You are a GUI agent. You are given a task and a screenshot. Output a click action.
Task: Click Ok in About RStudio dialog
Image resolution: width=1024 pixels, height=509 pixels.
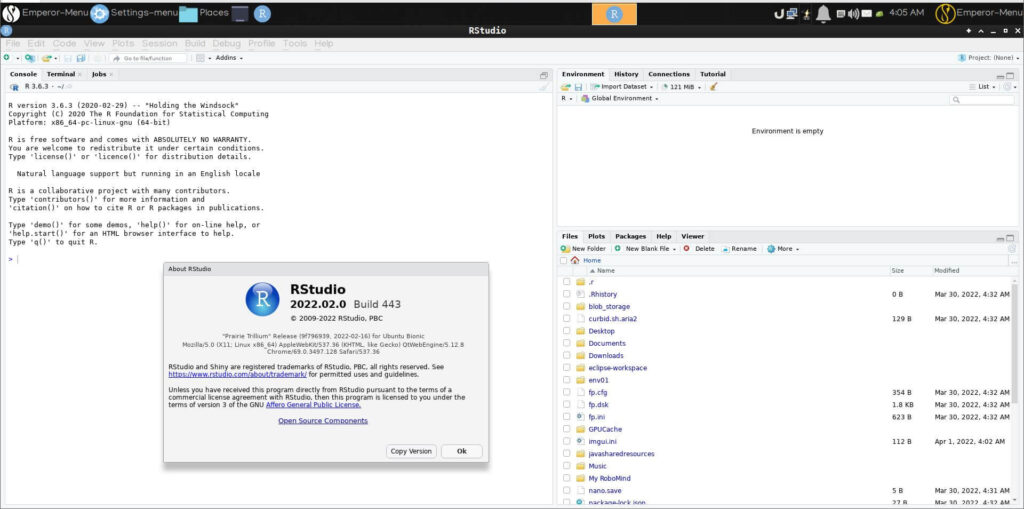click(x=462, y=452)
